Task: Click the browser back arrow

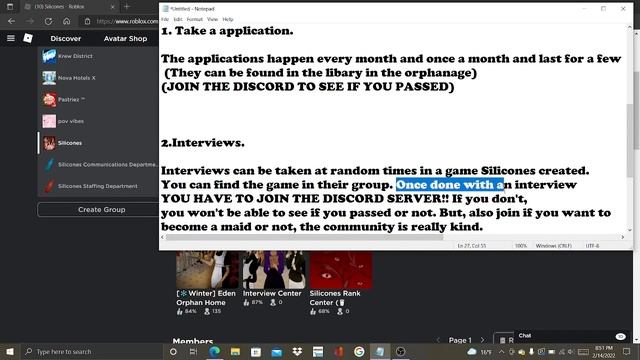Action: click(x=11, y=21)
